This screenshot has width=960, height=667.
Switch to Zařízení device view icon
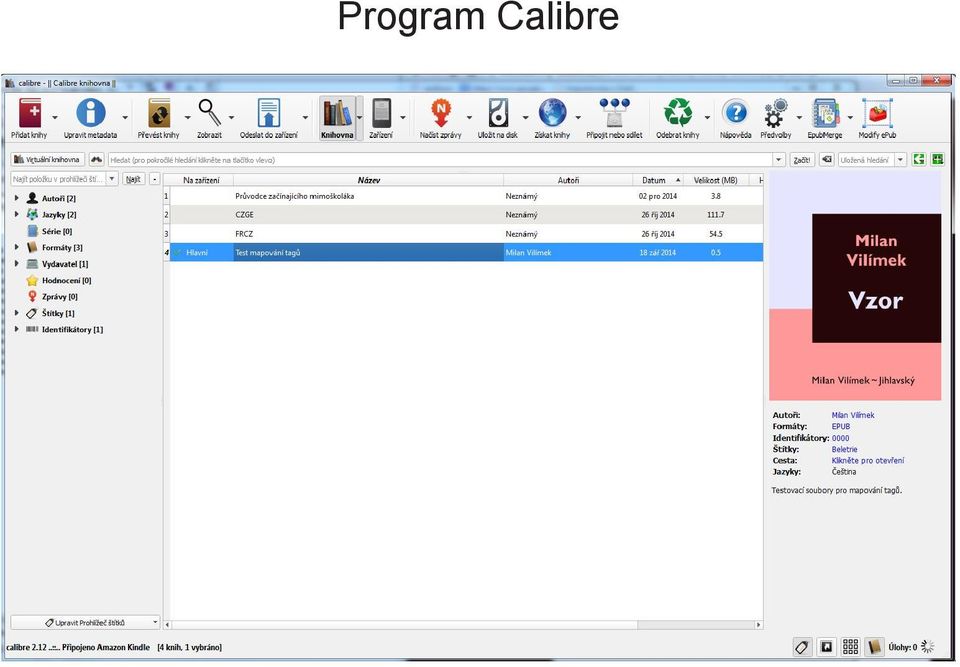click(381, 113)
